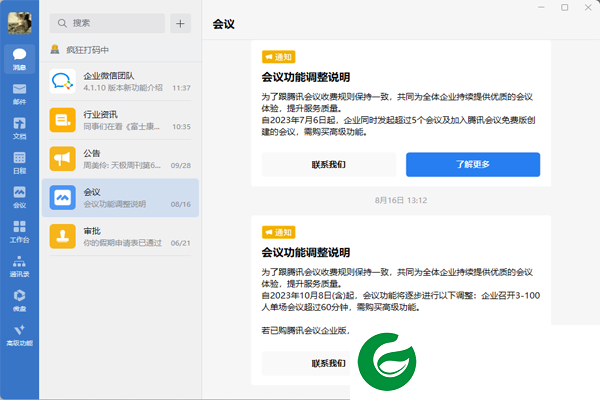600x400 pixels.
Task: Click the 企业微信团队 chat bubble avatar
Action: click(x=62, y=81)
